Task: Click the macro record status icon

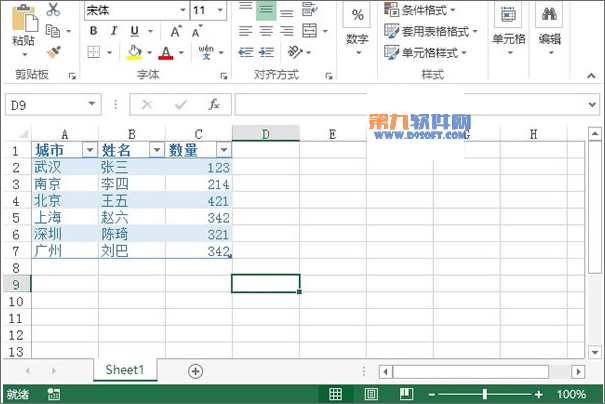Action: pyautogui.click(x=54, y=394)
